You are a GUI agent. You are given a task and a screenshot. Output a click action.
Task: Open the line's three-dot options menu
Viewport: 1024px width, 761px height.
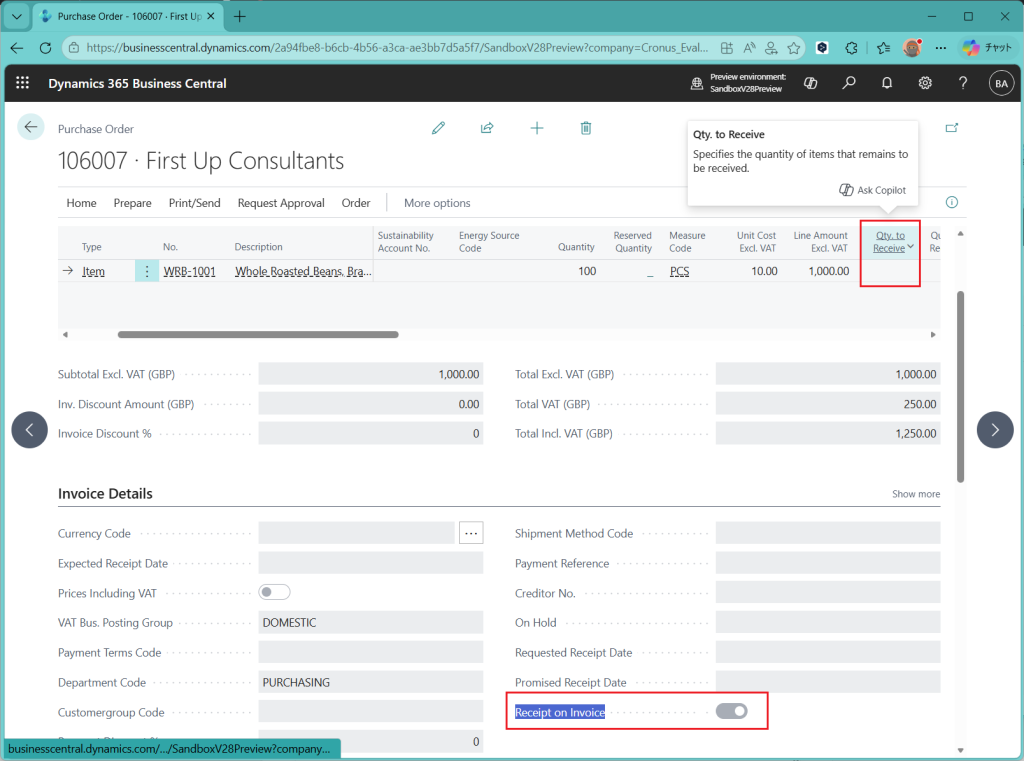click(x=147, y=271)
